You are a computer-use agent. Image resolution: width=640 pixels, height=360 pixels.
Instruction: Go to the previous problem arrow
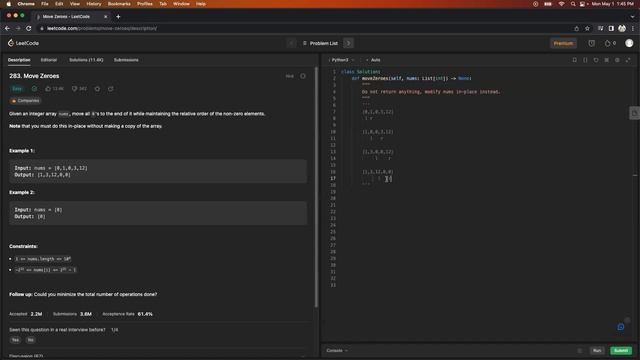[291, 43]
